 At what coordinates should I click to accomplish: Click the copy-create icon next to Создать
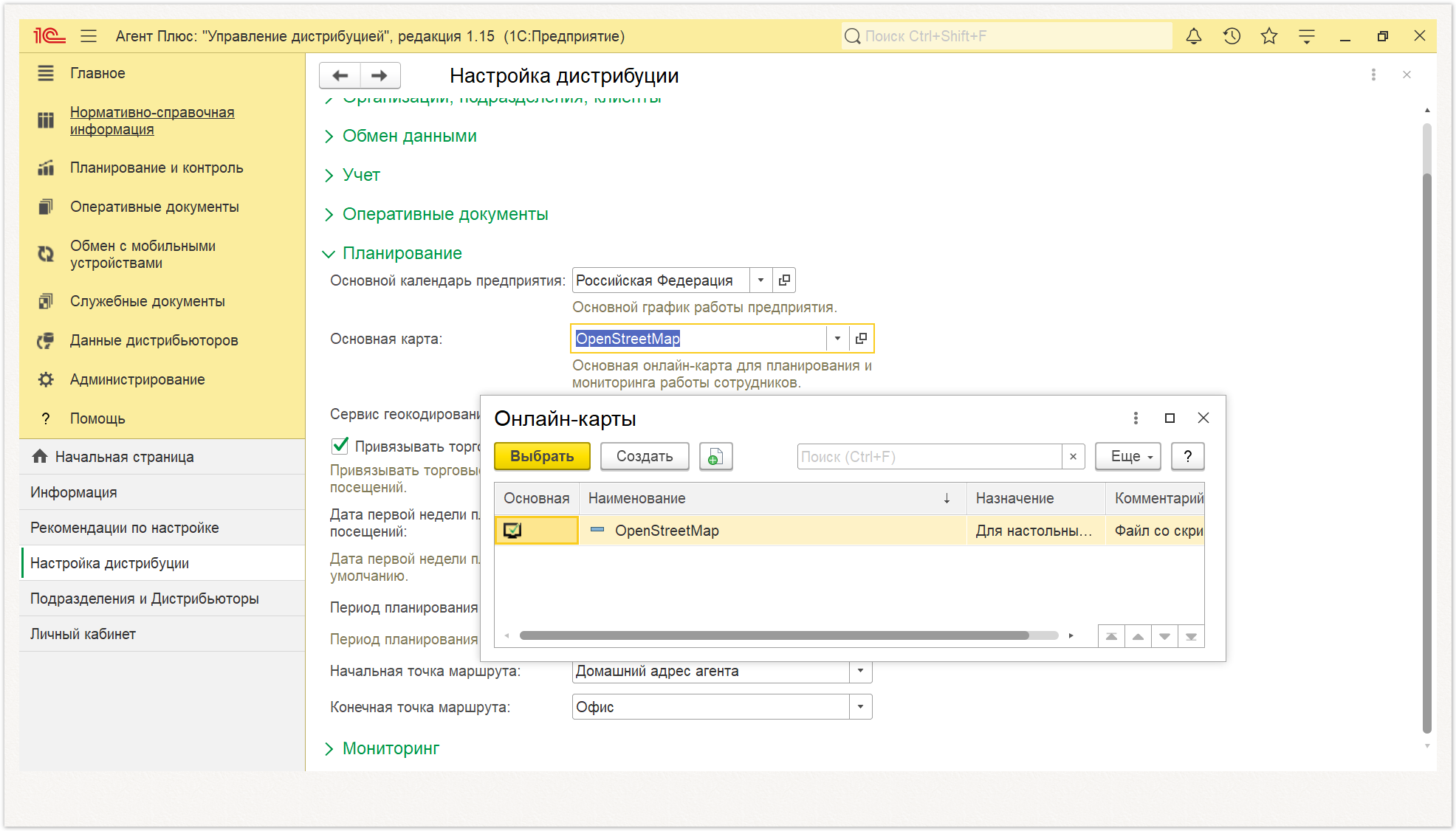(x=715, y=457)
